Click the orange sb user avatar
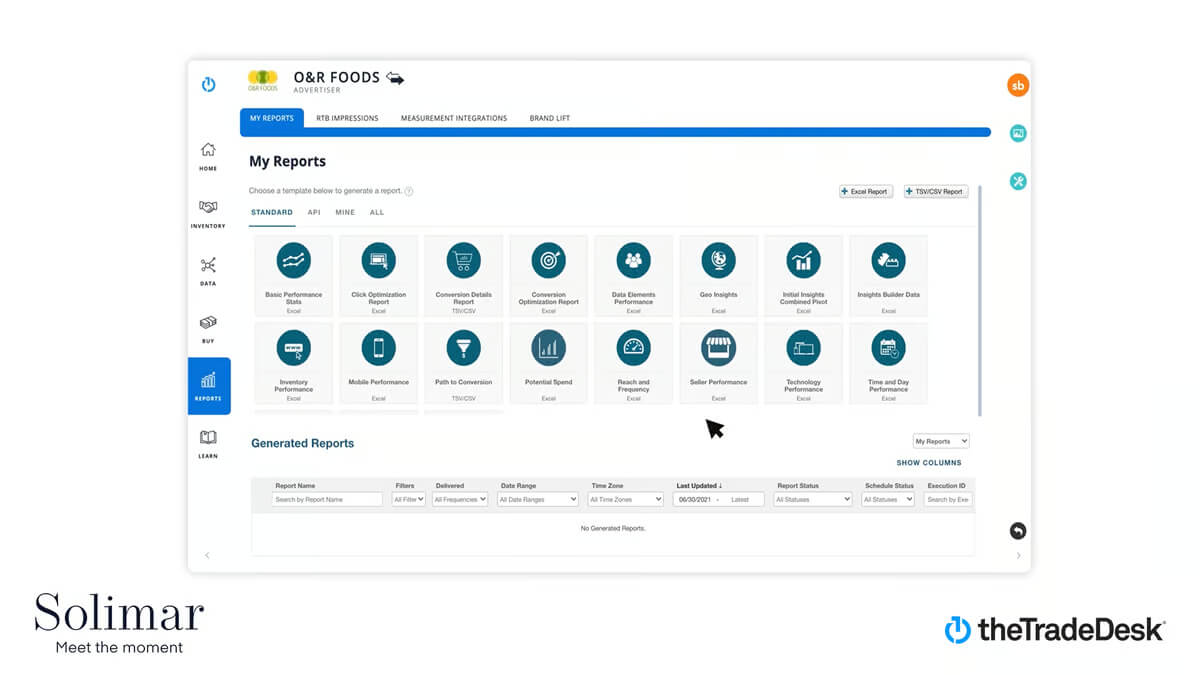 point(1017,86)
